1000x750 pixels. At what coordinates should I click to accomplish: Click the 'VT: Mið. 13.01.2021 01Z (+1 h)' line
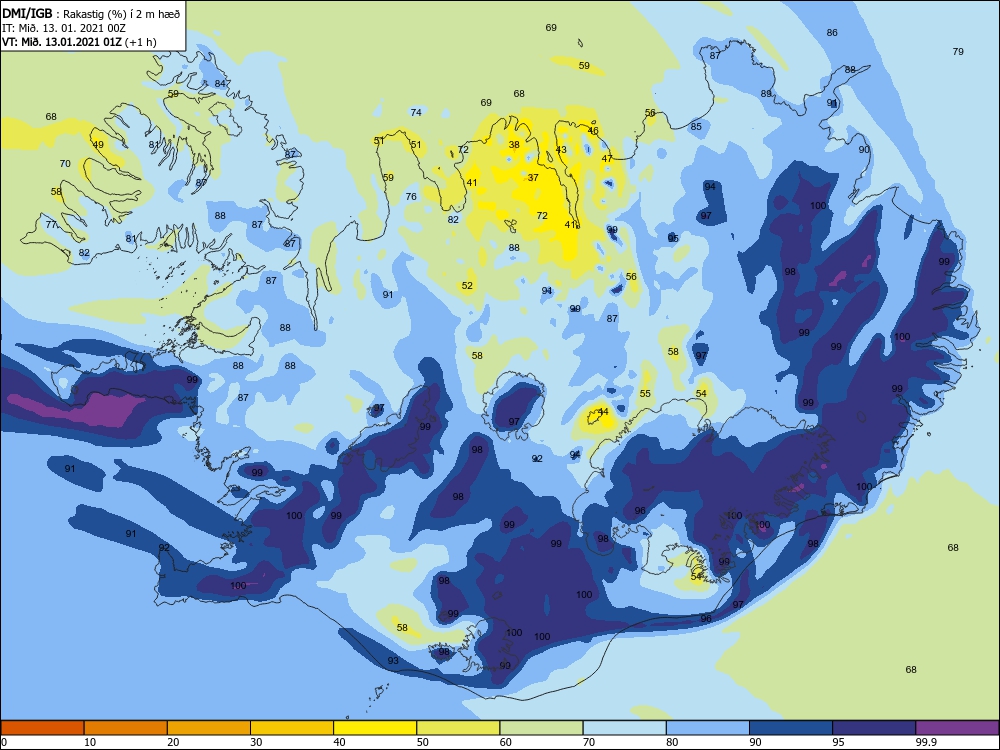point(79,42)
